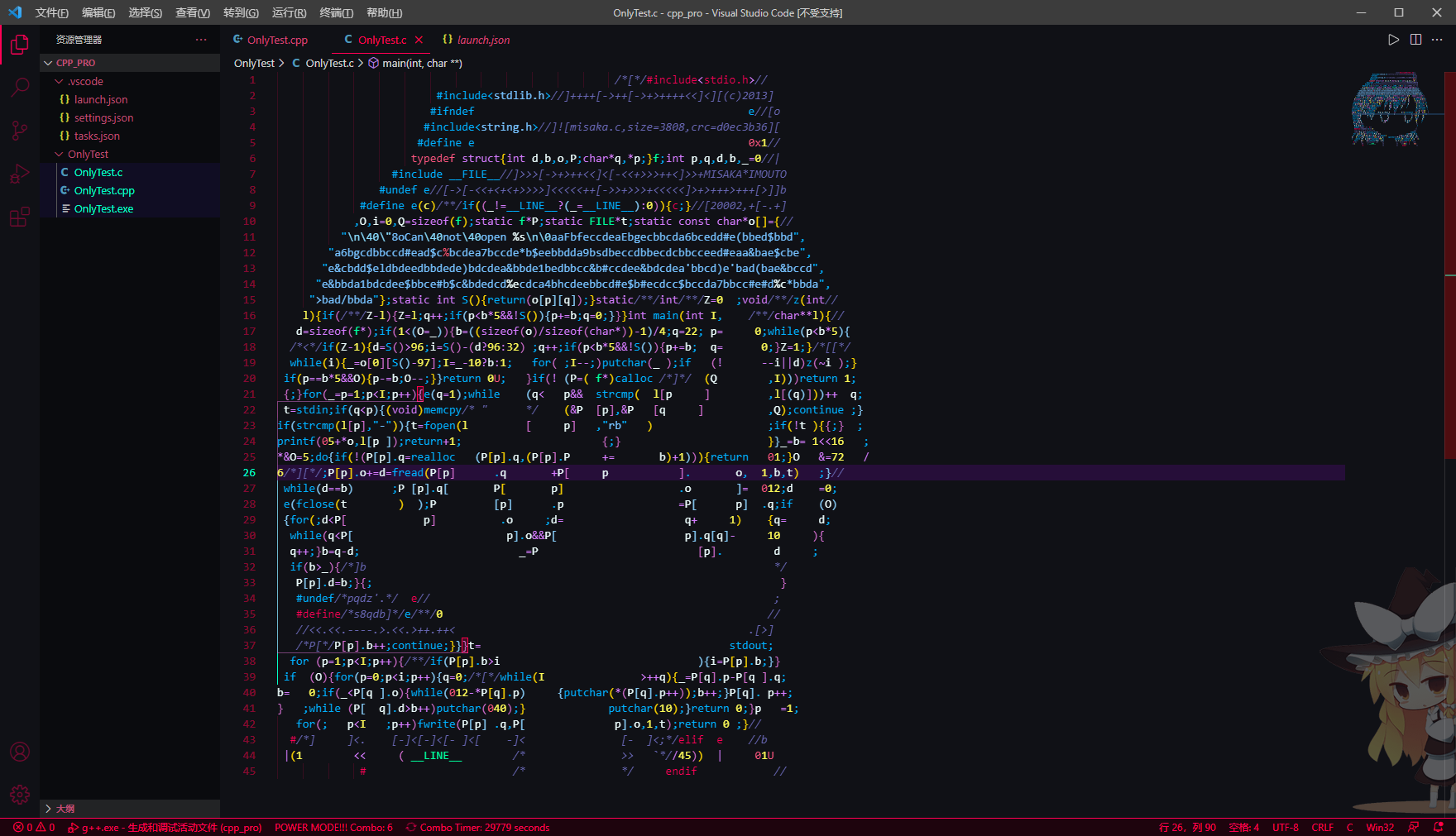Open the Terminal (终端) menu

[x=336, y=12]
